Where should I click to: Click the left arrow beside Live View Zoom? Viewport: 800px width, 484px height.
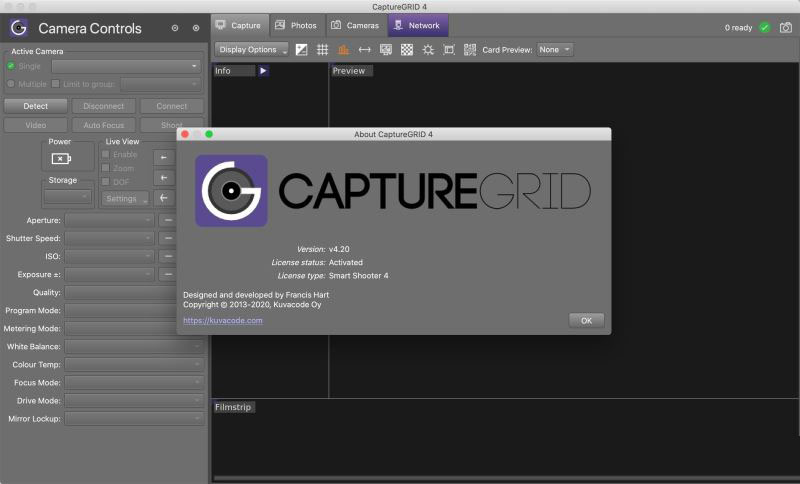164,178
